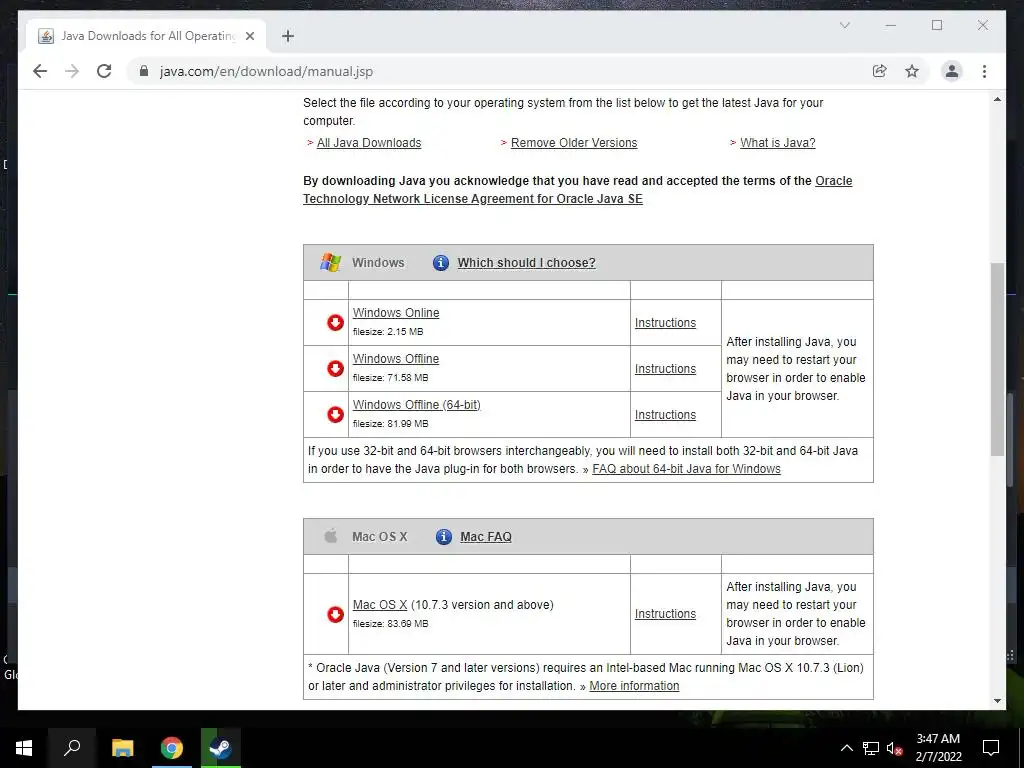Click the page scrollbar down arrow
1024x768 pixels.
tap(997, 701)
